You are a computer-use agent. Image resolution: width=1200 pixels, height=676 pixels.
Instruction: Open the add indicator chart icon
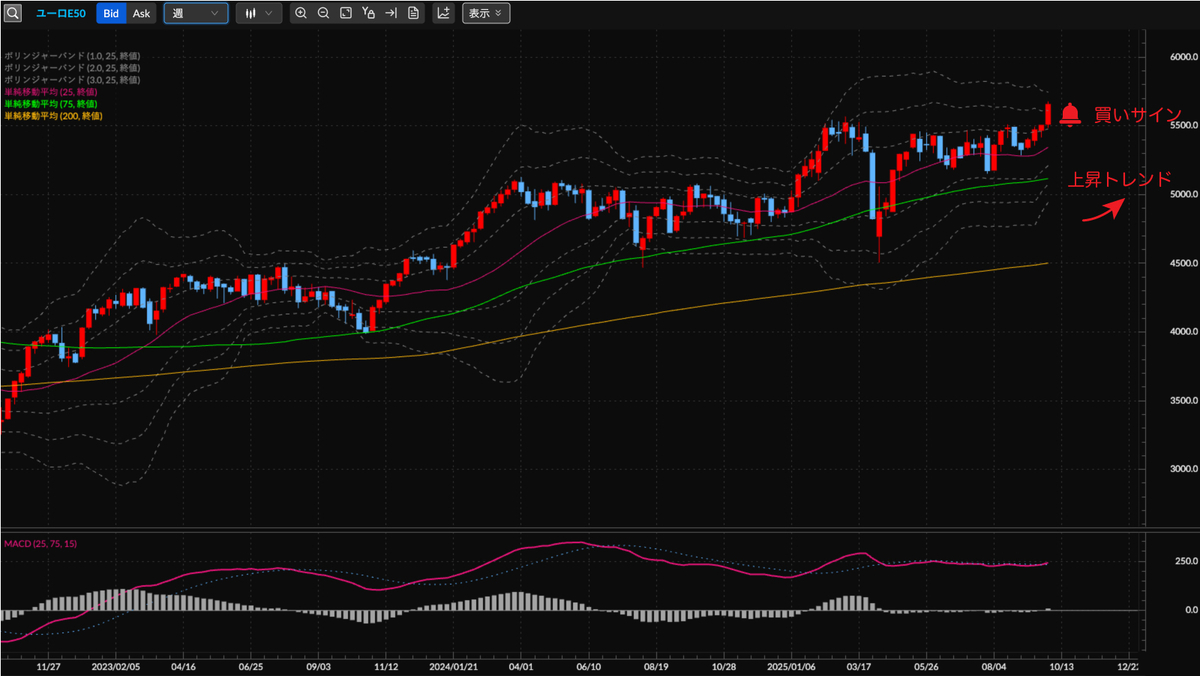tap(444, 13)
